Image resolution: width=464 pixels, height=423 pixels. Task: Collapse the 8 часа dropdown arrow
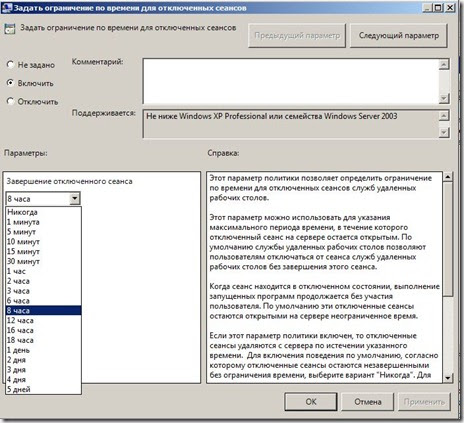[x=75, y=199]
